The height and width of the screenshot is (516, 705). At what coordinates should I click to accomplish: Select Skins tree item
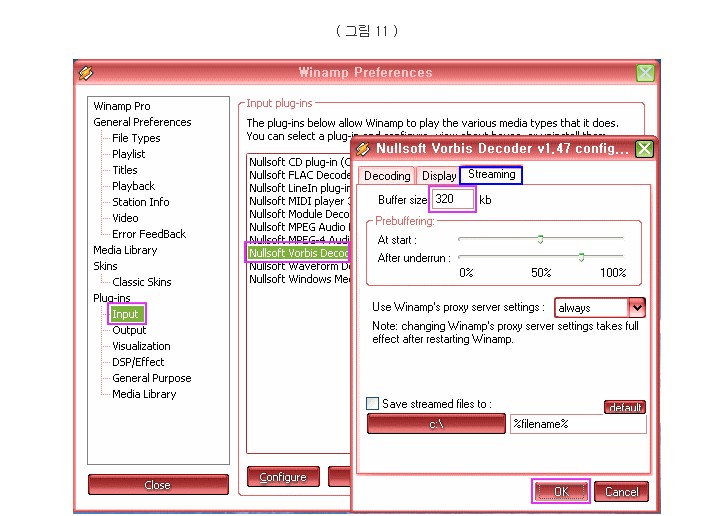(x=105, y=266)
